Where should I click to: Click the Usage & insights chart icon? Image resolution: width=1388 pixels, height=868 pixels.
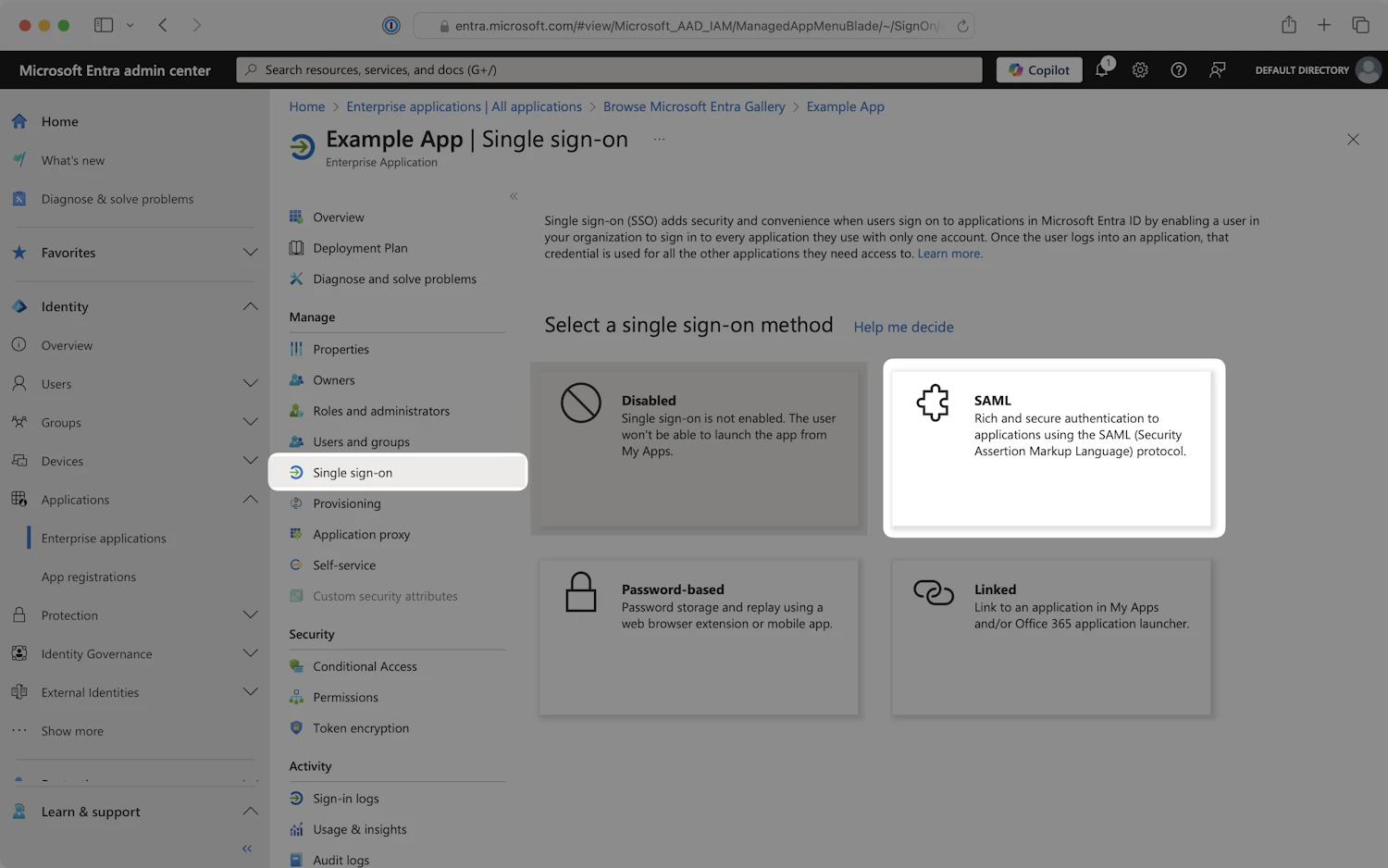tap(296, 829)
